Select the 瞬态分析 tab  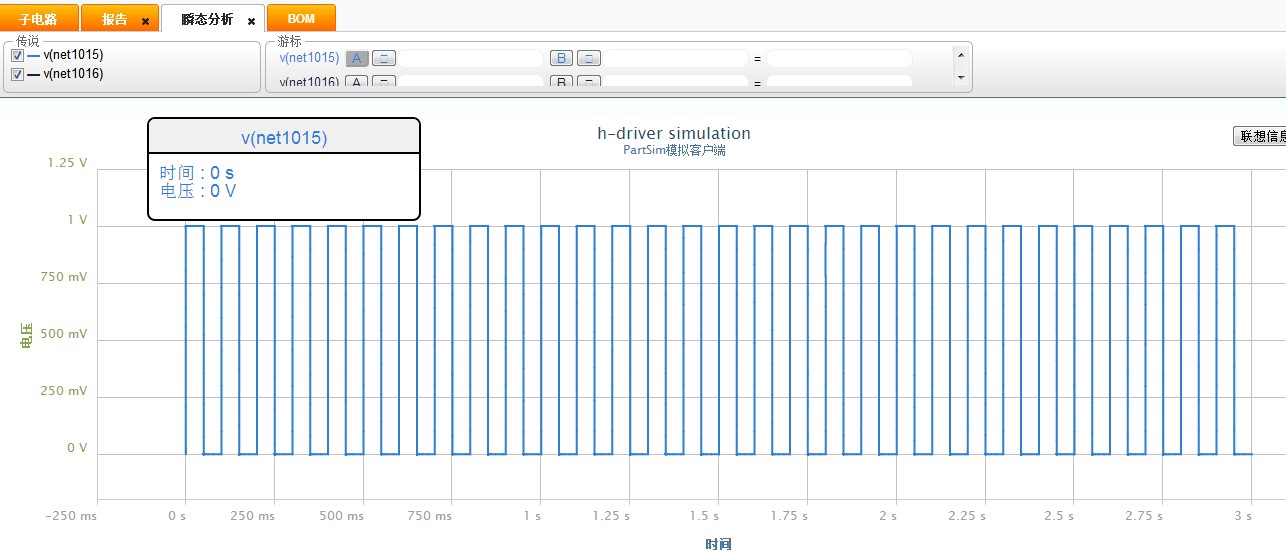[x=207, y=19]
